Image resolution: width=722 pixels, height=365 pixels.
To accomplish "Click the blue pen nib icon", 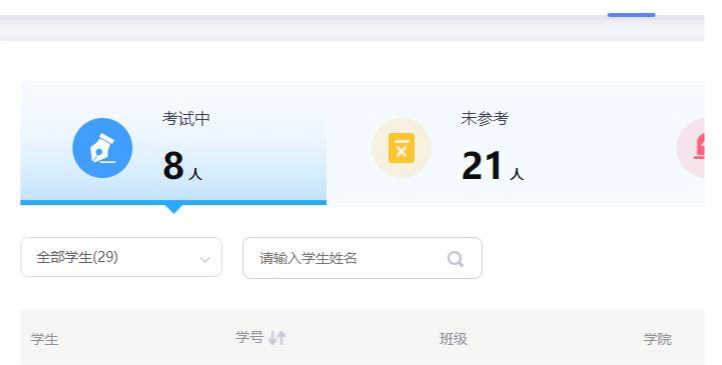I will click(102, 148).
